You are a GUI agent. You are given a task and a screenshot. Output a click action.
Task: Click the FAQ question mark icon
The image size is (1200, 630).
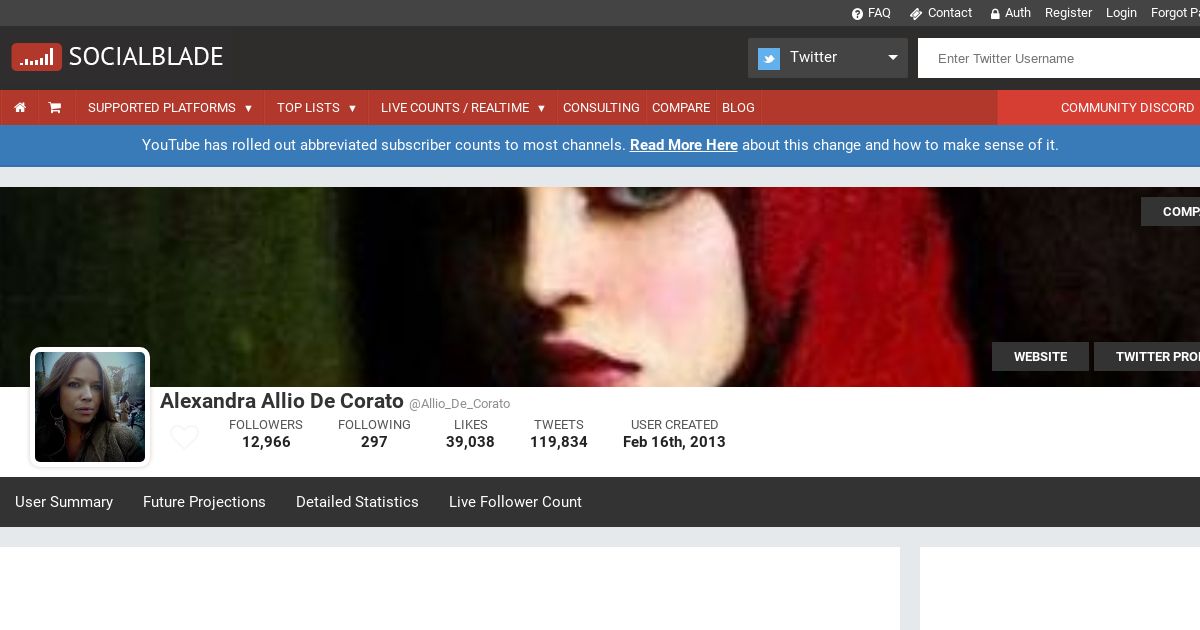pos(857,14)
